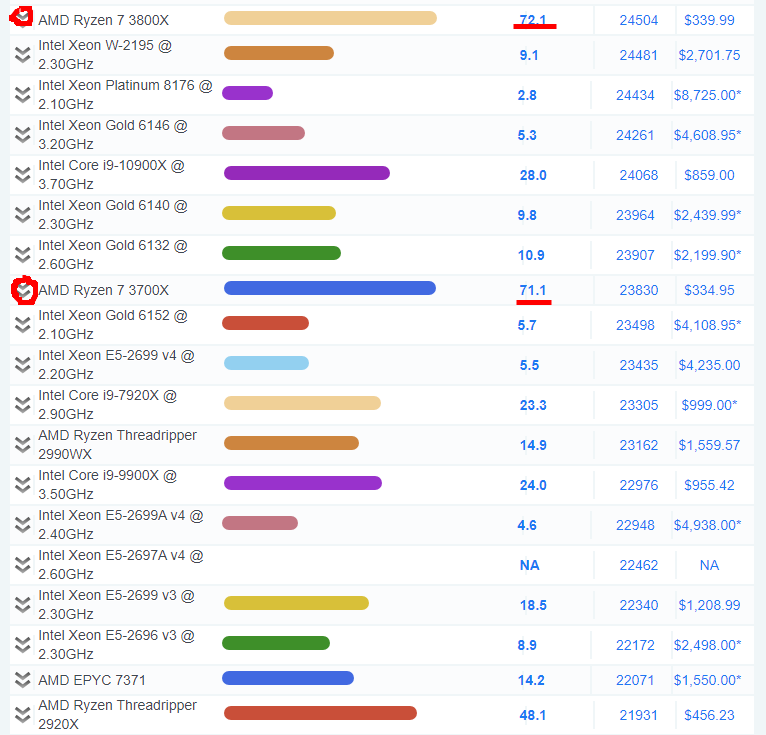Click the $334.95 price link
The width and height of the screenshot is (766, 735).
[x=709, y=290]
